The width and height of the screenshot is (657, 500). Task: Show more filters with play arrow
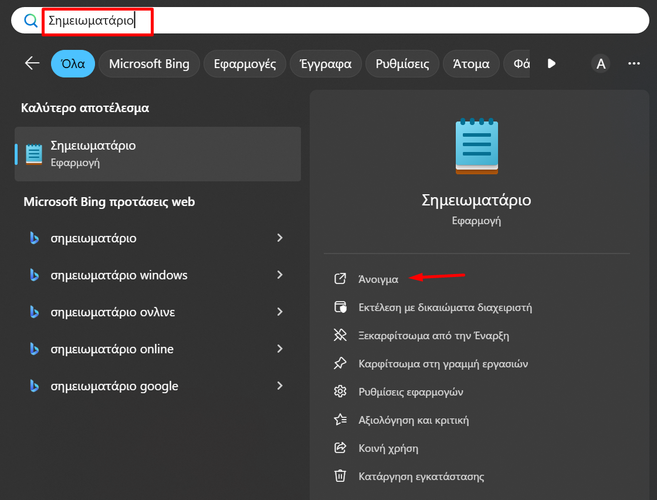pyautogui.click(x=551, y=64)
